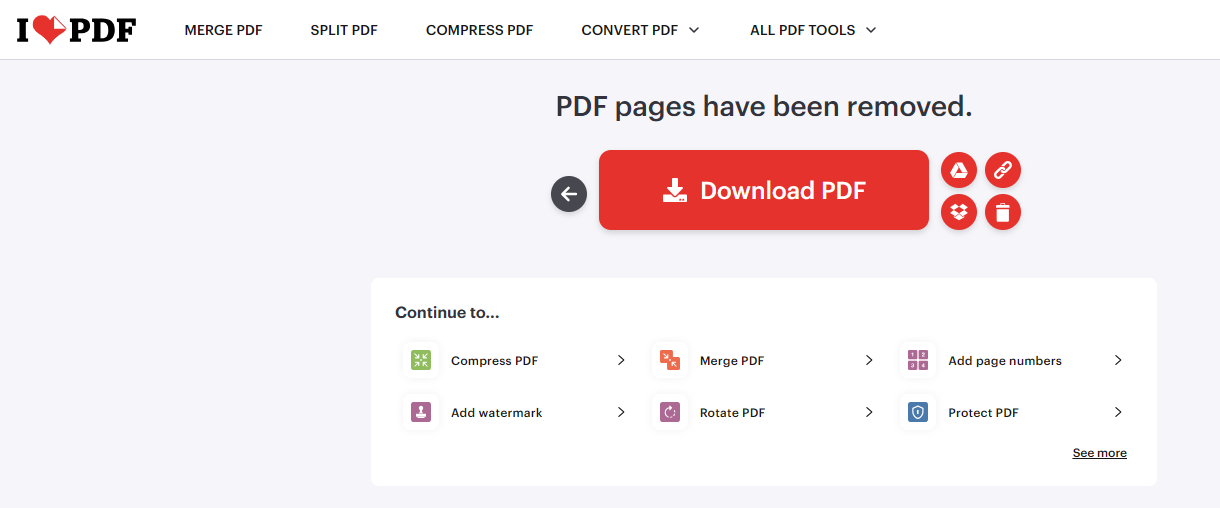The image size is (1220, 508).
Task: Click the chevron beside Rotate PDF
Action: coord(869,412)
